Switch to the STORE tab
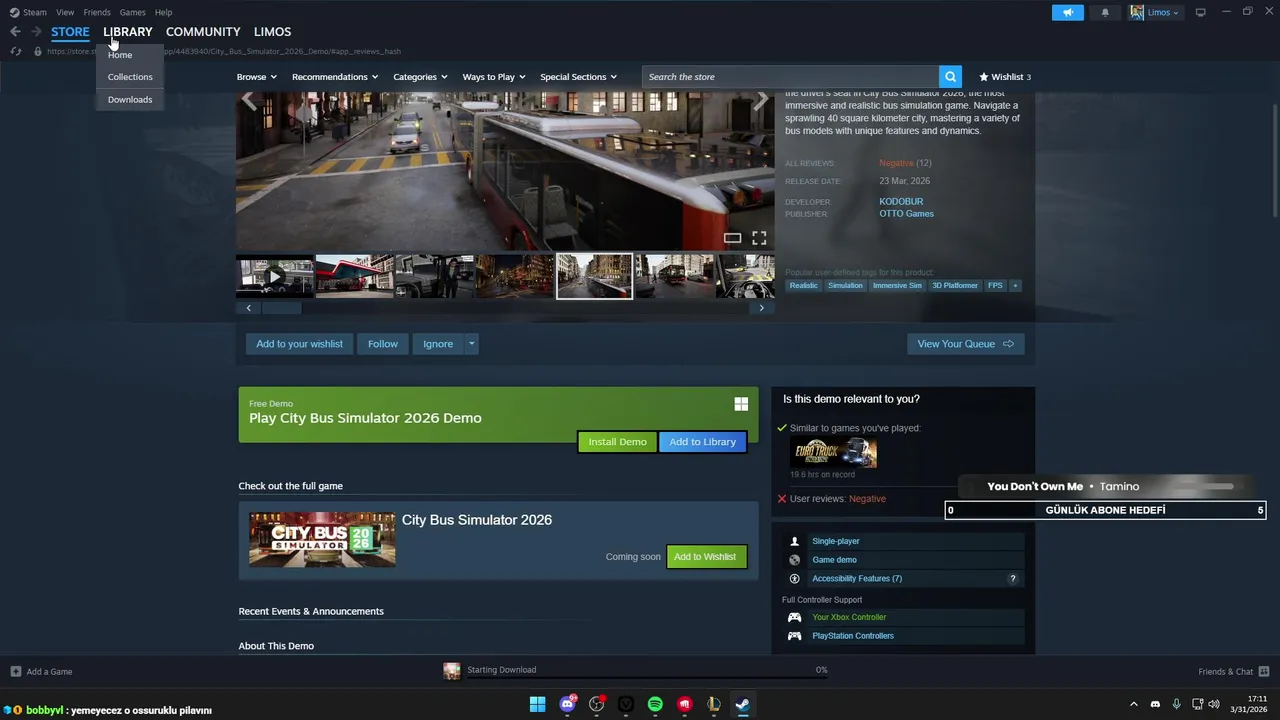The height and width of the screenshot is (720, 1280). coord(70,32)
